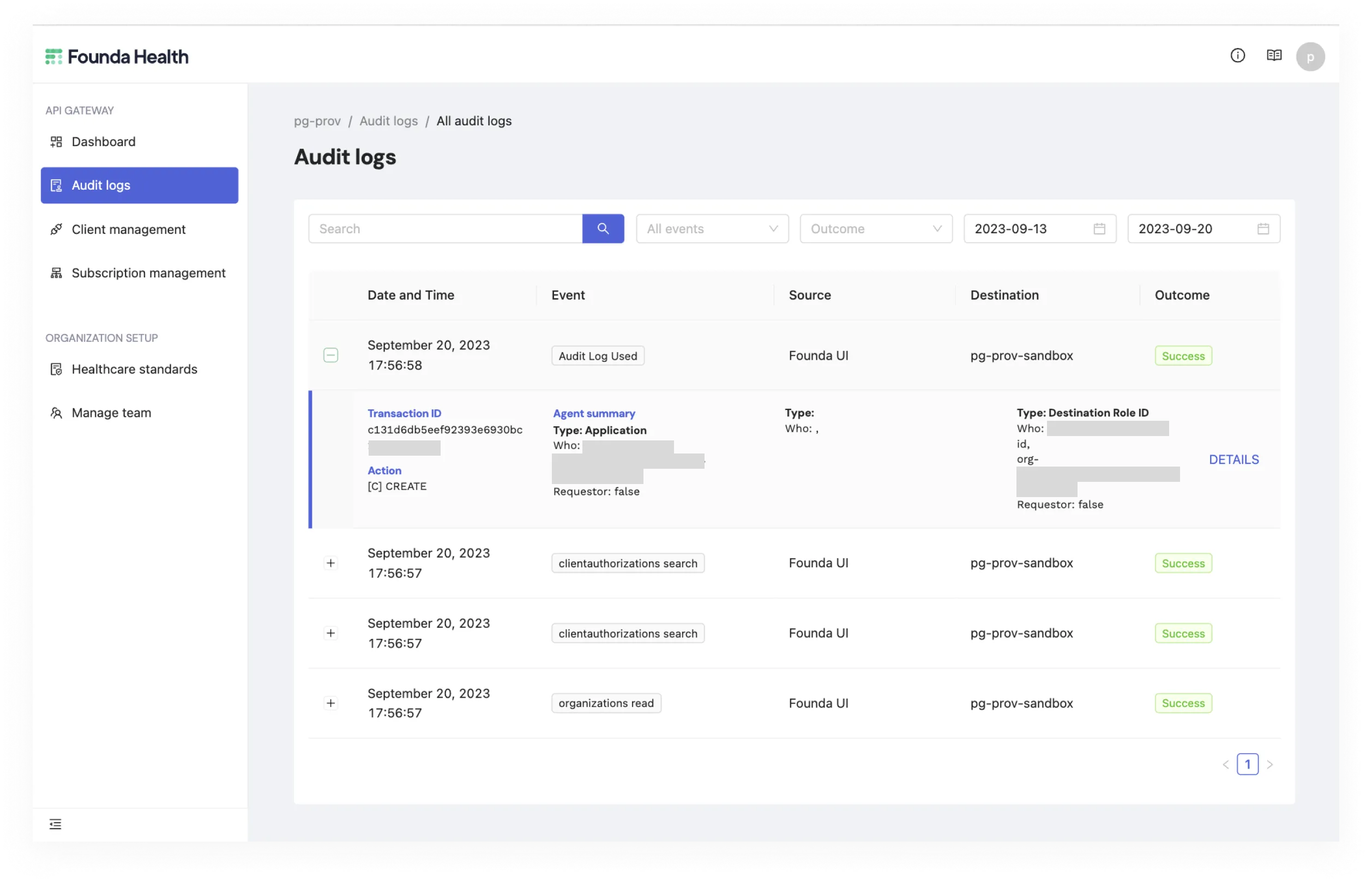The height and width of the screenshot is (883, 1372).
Task: Click the Date and Time column header
Action: [411, 295]
